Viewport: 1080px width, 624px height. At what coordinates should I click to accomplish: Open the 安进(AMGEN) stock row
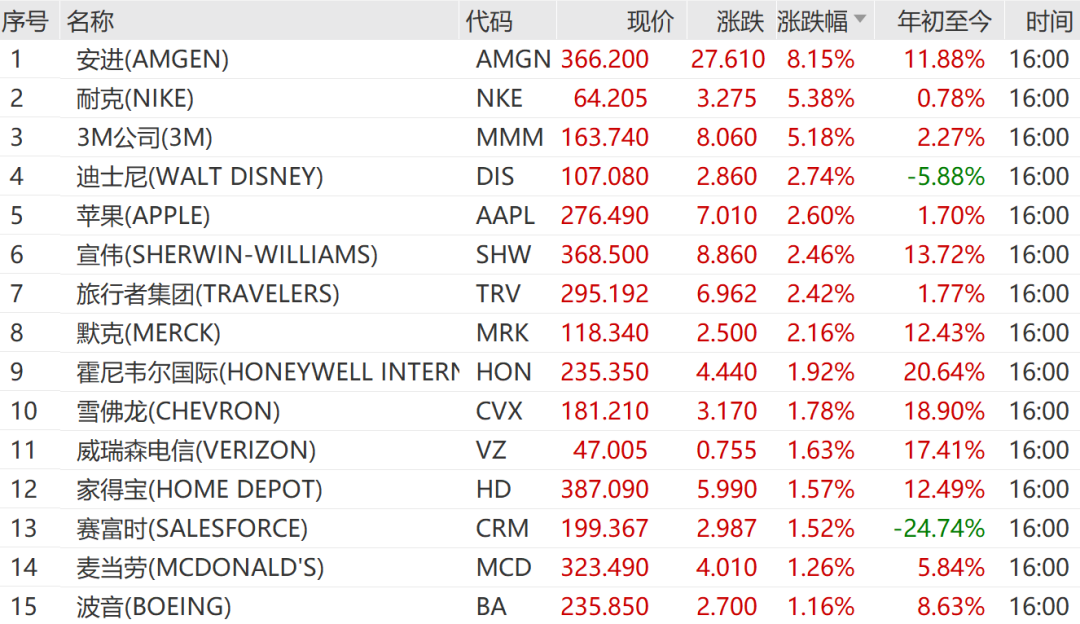153,59
